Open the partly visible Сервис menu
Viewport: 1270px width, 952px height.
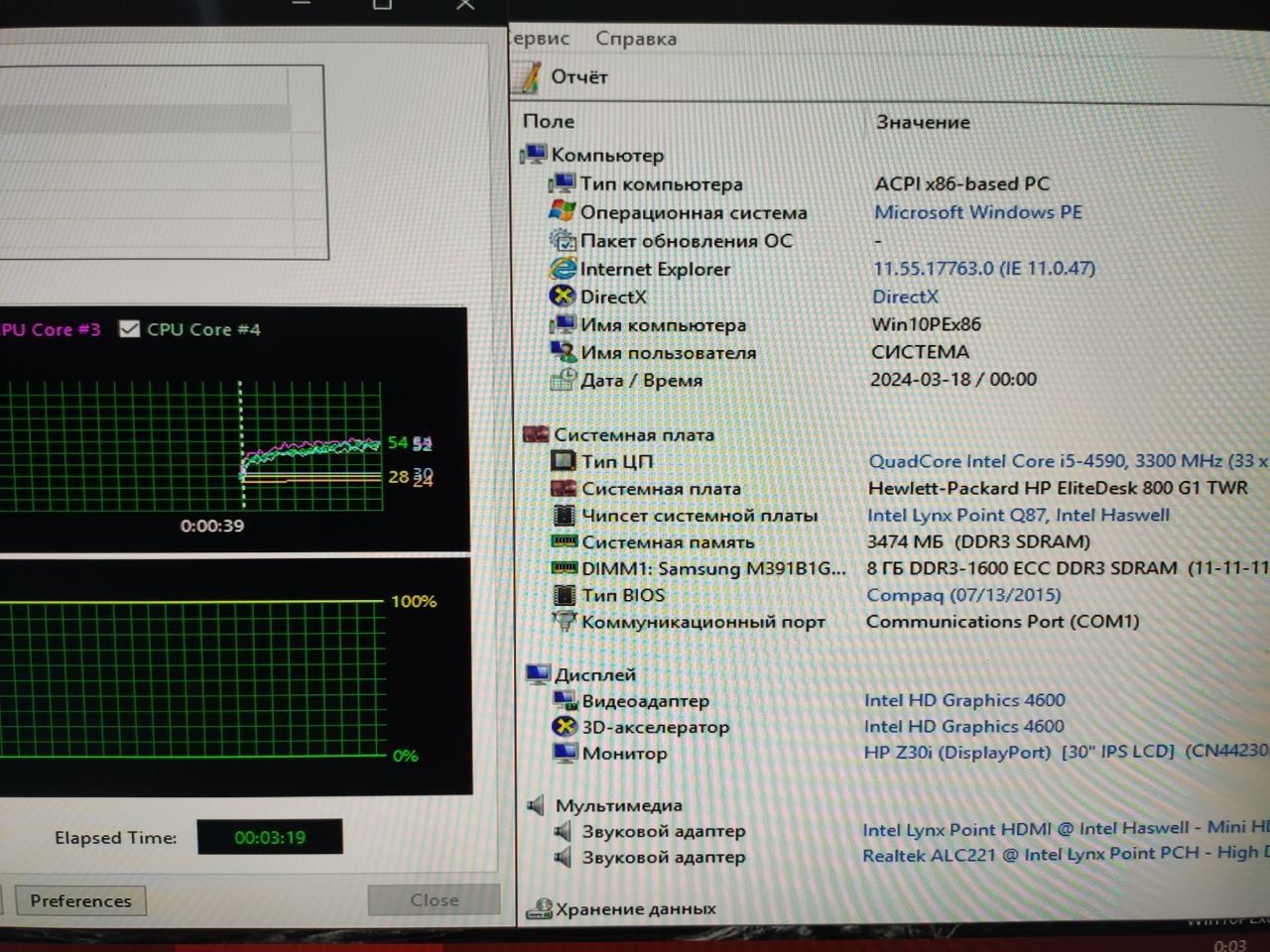point(540,38)
